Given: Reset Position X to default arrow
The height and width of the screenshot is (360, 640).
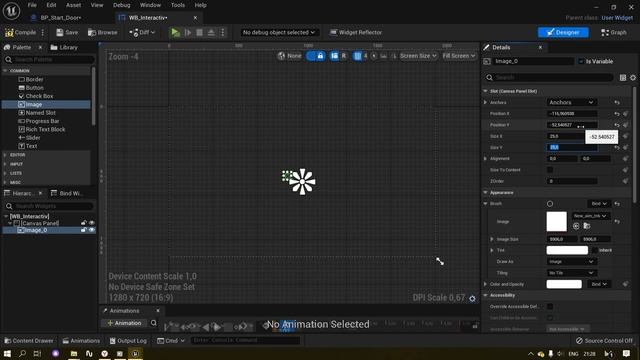Looking at the screenshot, I should (x=617, y=114).
